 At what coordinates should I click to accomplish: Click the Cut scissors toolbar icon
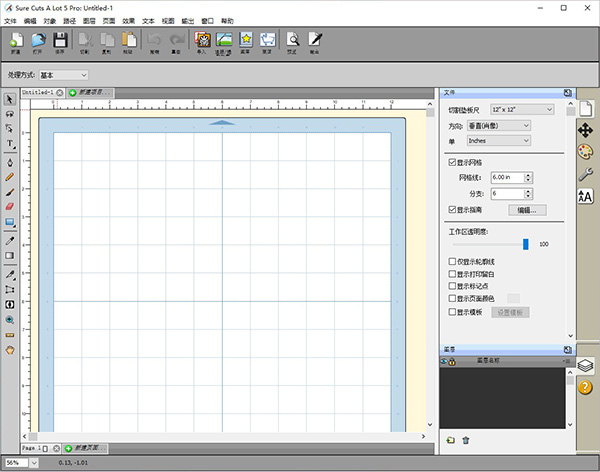pyautogui.click(x=85, y=40)
